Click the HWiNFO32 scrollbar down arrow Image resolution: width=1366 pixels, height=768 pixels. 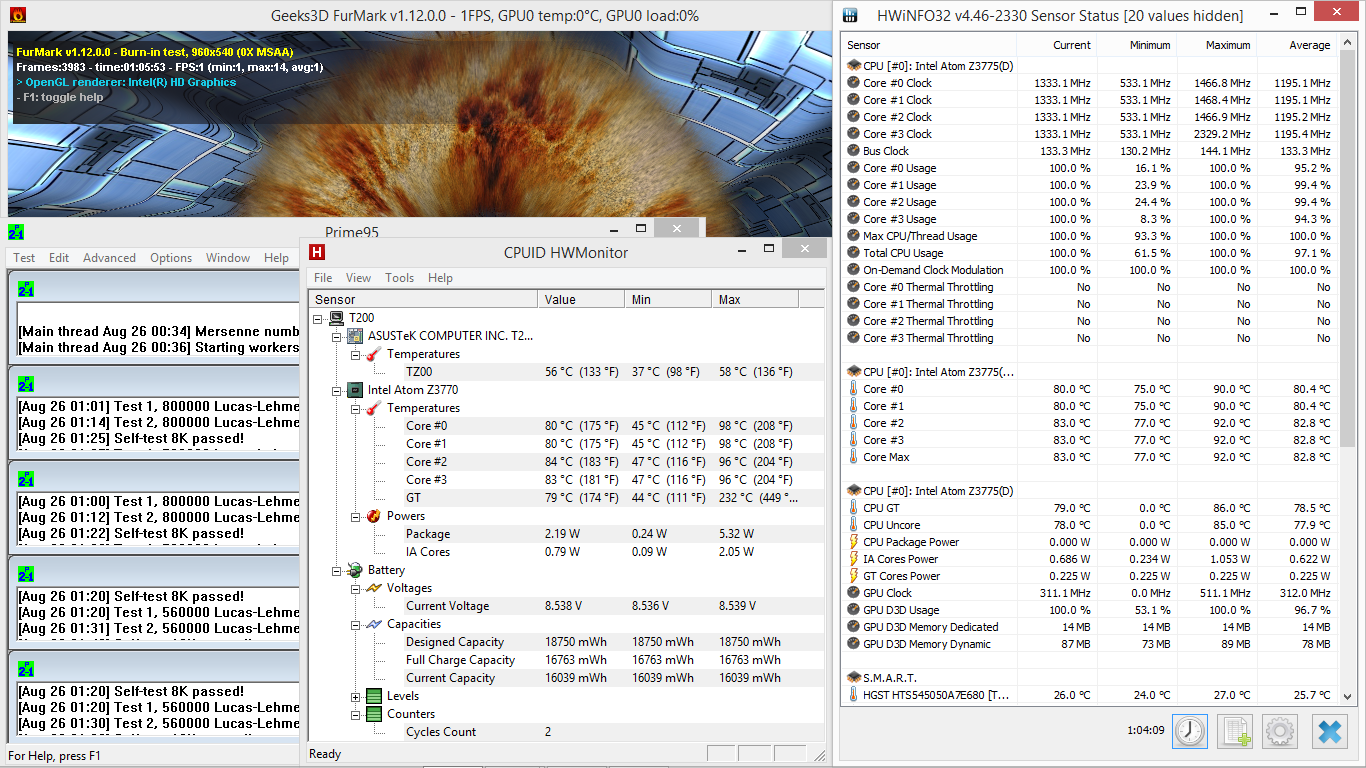[x=1347, y=696]
